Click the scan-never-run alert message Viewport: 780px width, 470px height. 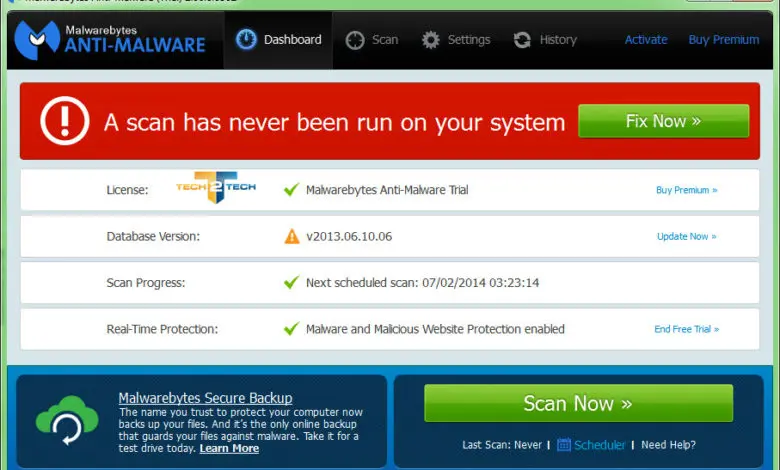334,122
